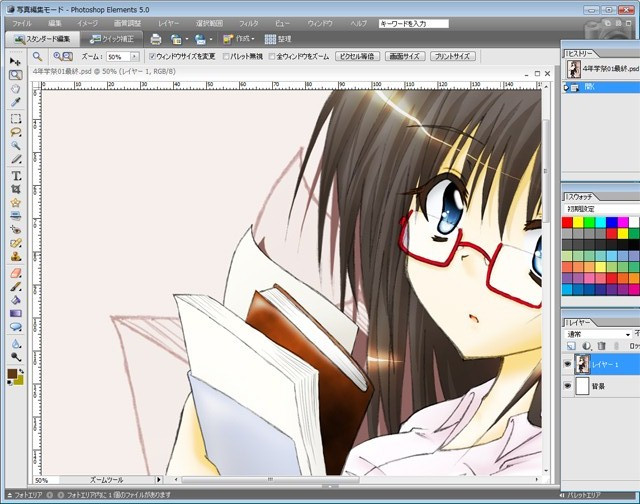
Task: Select 開く history state
Action: click(601, 87)
